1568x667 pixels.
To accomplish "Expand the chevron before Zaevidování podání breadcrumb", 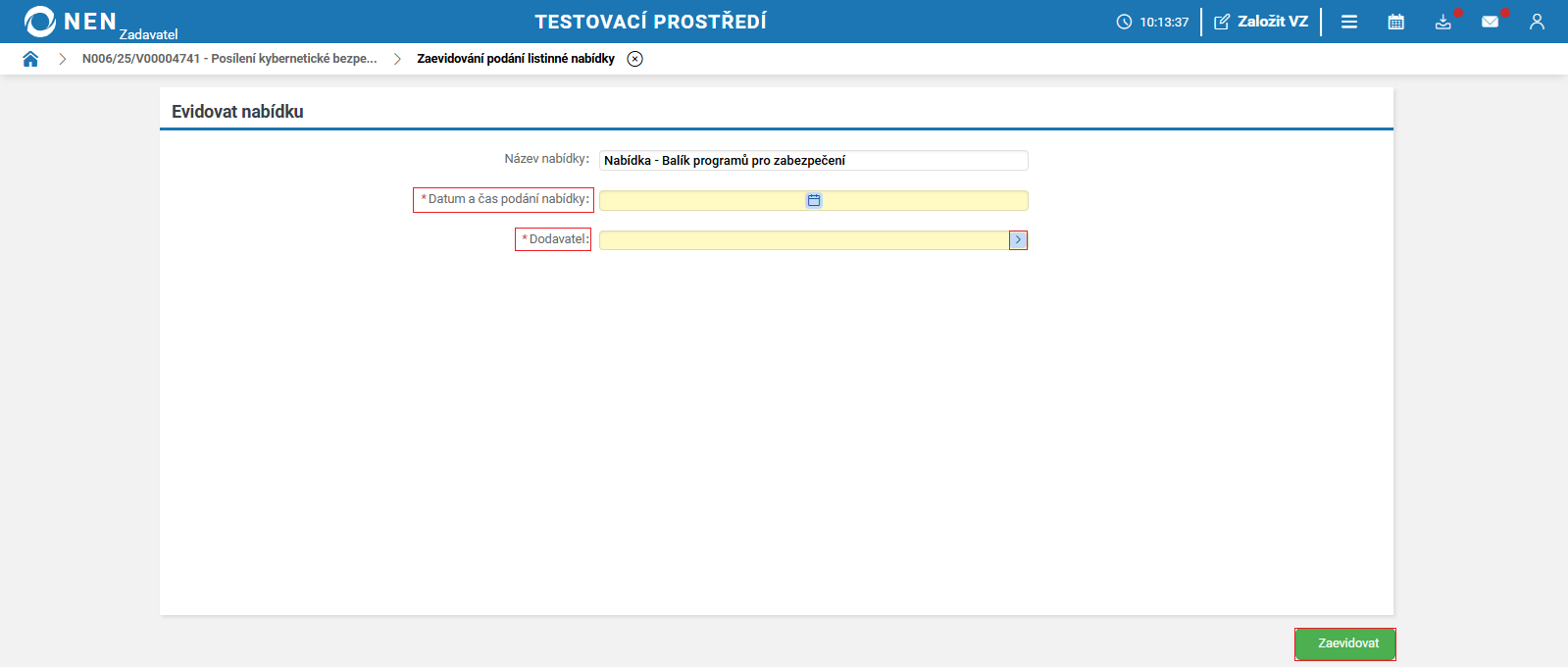I will click(x=397, y=59).
